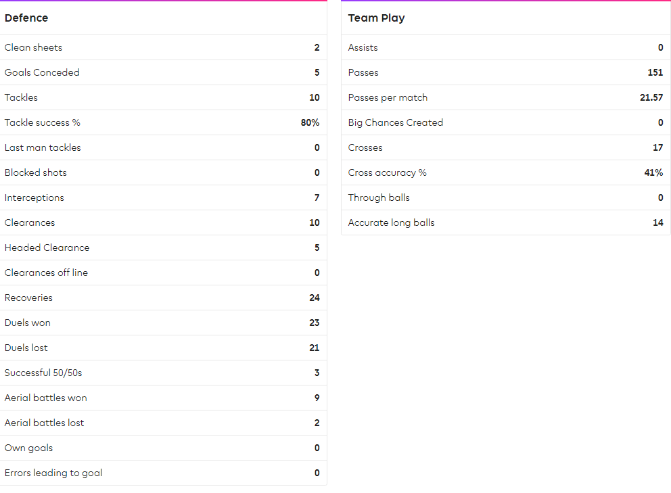The image size is (671, 493).
Task: Select the Headed Clearance row
Action: point(162,248)
